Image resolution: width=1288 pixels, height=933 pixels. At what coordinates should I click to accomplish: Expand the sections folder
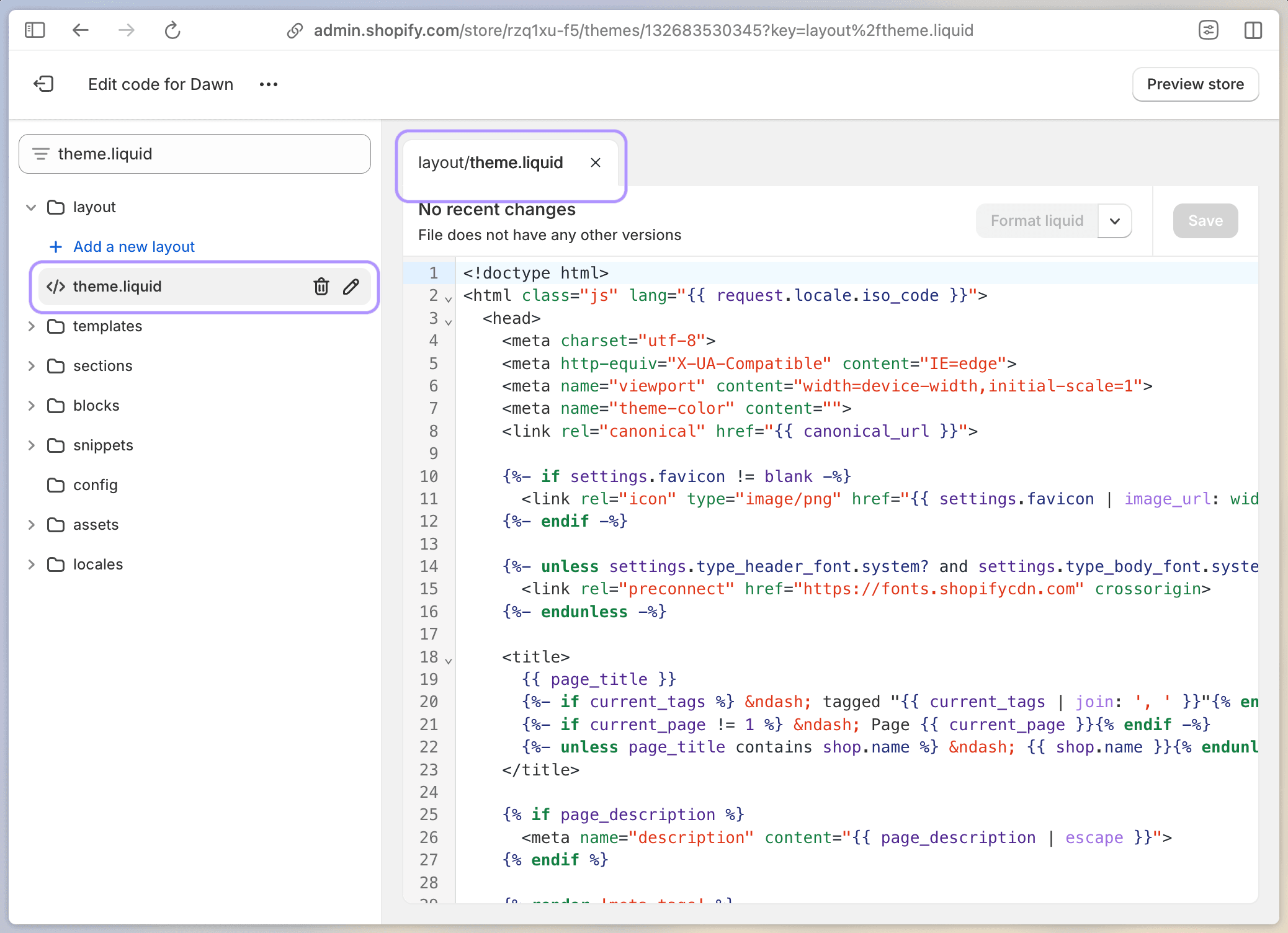(31, 366)
